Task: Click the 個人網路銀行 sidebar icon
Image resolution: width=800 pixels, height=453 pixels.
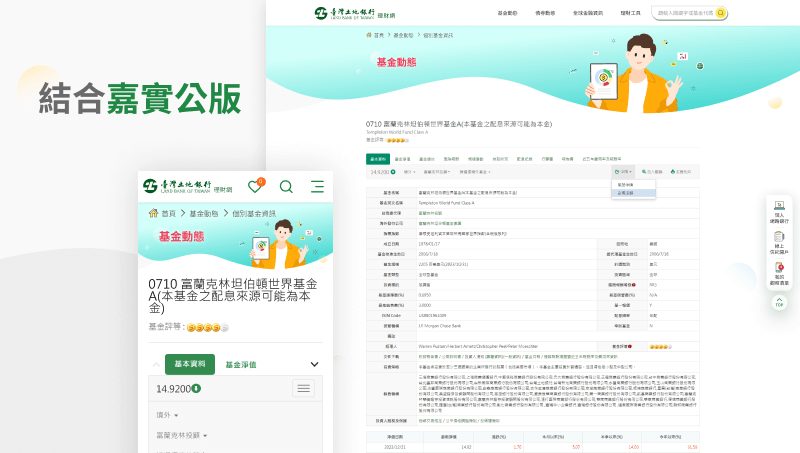Action: pyautogui.click(x=779, y=211)
